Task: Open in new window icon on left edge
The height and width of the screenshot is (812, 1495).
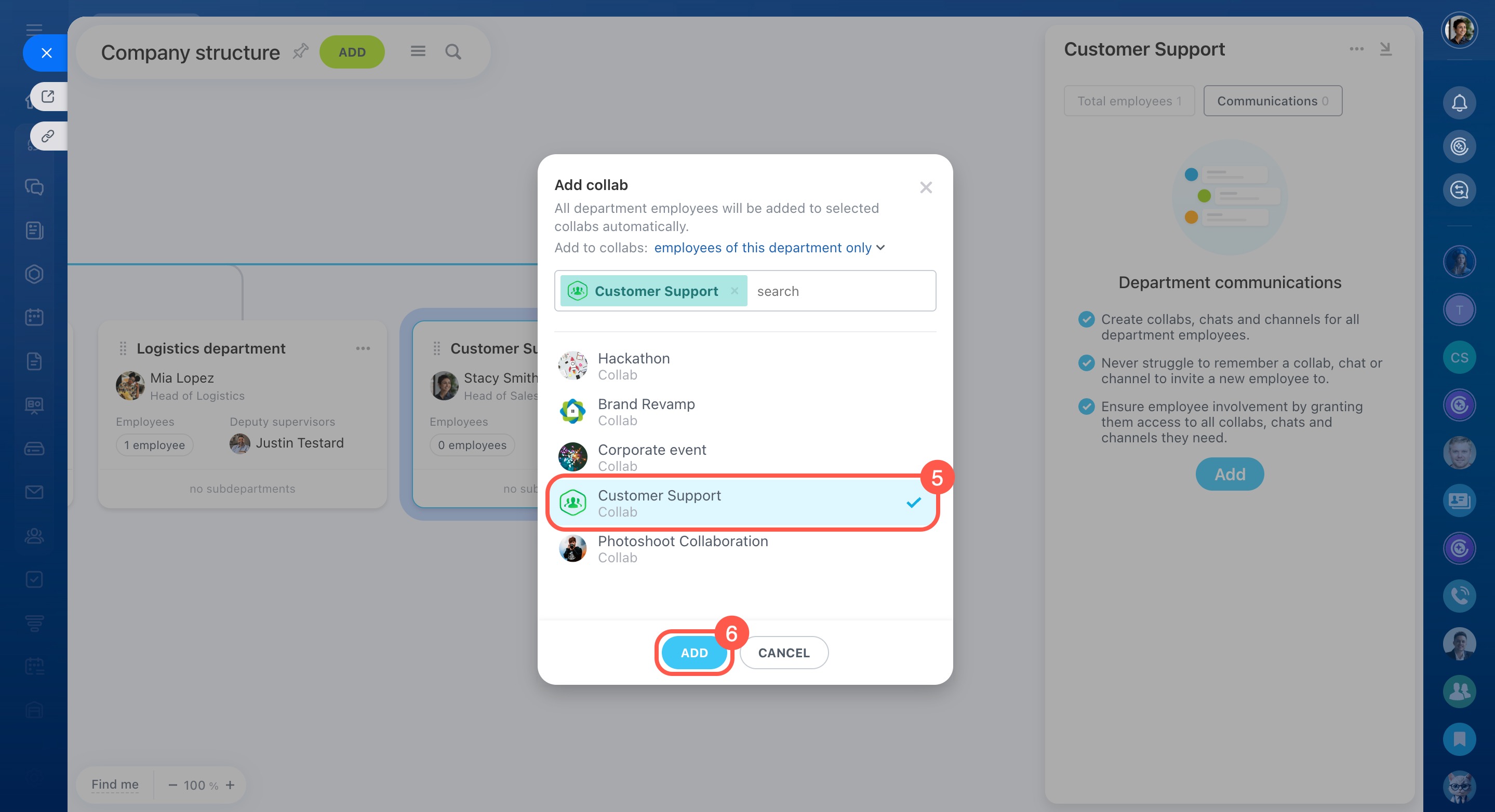Action: 48,96
